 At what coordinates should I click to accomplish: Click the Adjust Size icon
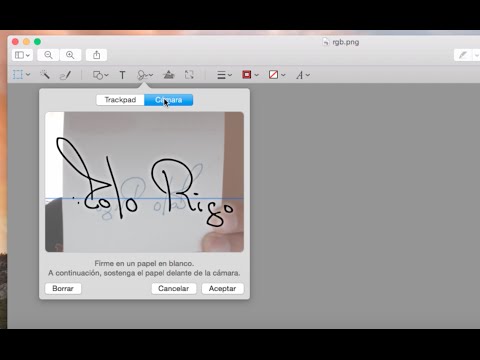[189, 75]
